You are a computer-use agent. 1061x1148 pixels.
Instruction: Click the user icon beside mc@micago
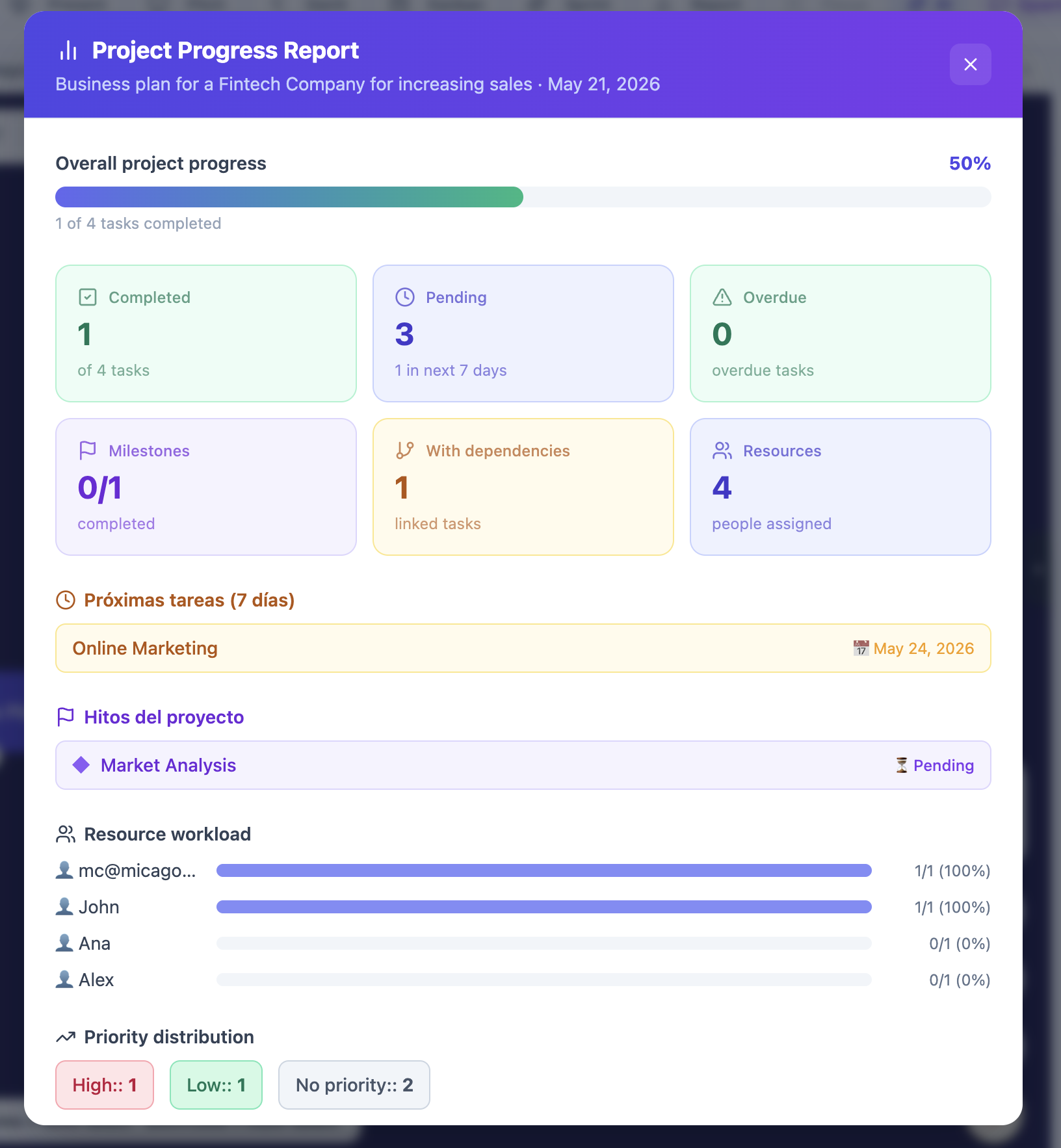click(64, 870)
